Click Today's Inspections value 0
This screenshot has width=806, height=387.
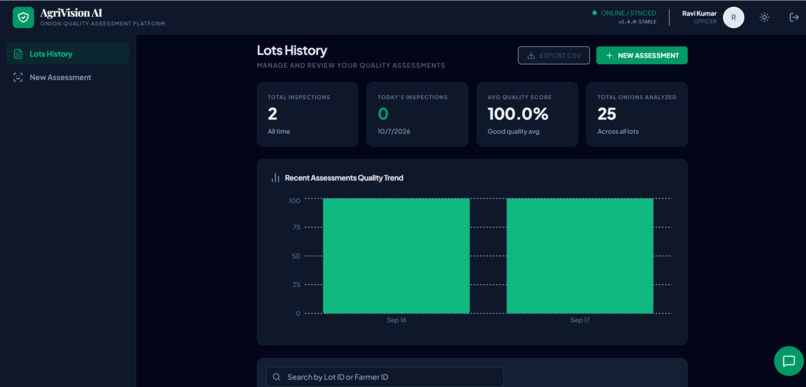pyautogui.click(x=383, y=114)
